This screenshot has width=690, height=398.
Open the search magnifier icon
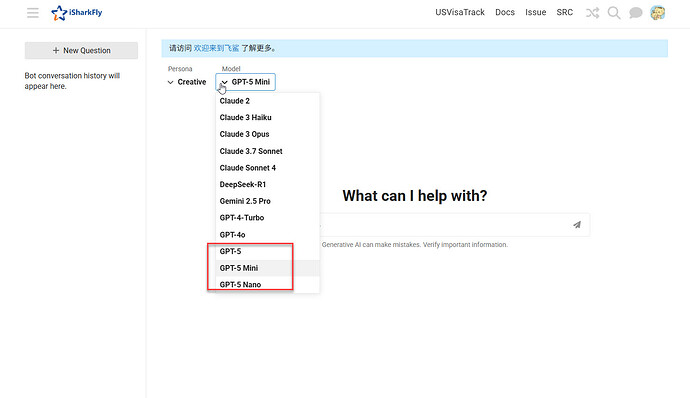pyautogui.click(x=614, y=13)
